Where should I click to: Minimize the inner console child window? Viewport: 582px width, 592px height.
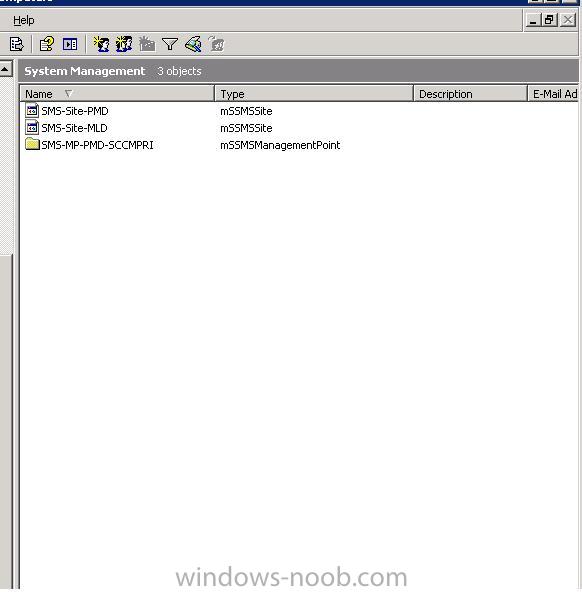pyautogui.click(x=533, y=20)
